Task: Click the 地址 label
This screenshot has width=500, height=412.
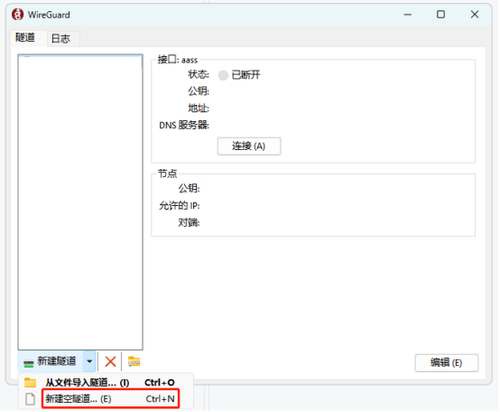Action: (199, 108)
